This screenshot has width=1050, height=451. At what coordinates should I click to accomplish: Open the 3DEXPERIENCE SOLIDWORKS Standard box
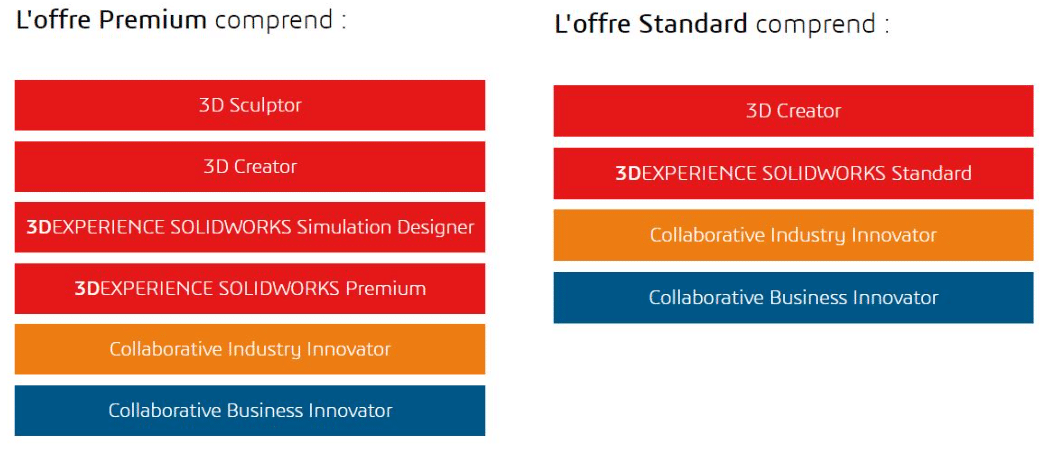(x=794, y=173)
